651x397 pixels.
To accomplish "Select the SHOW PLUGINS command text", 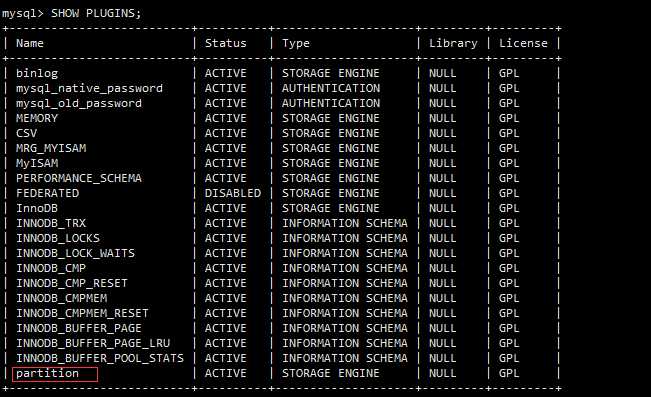I will tap(96, 13).
